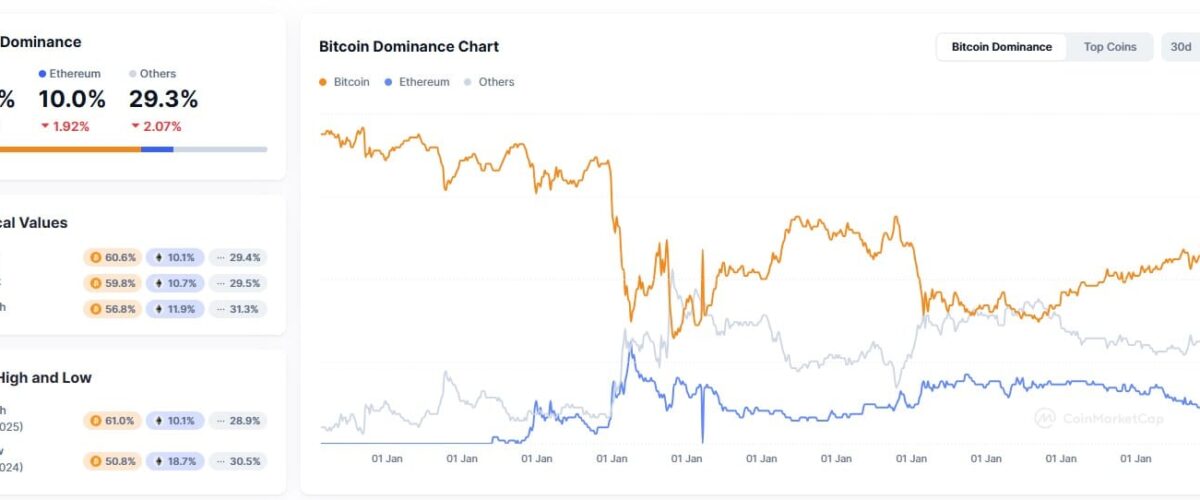Viewport: 1200px width, 500px height.
Task: Click the Bitcoin icon beside 59.8%
Action: 98,283
